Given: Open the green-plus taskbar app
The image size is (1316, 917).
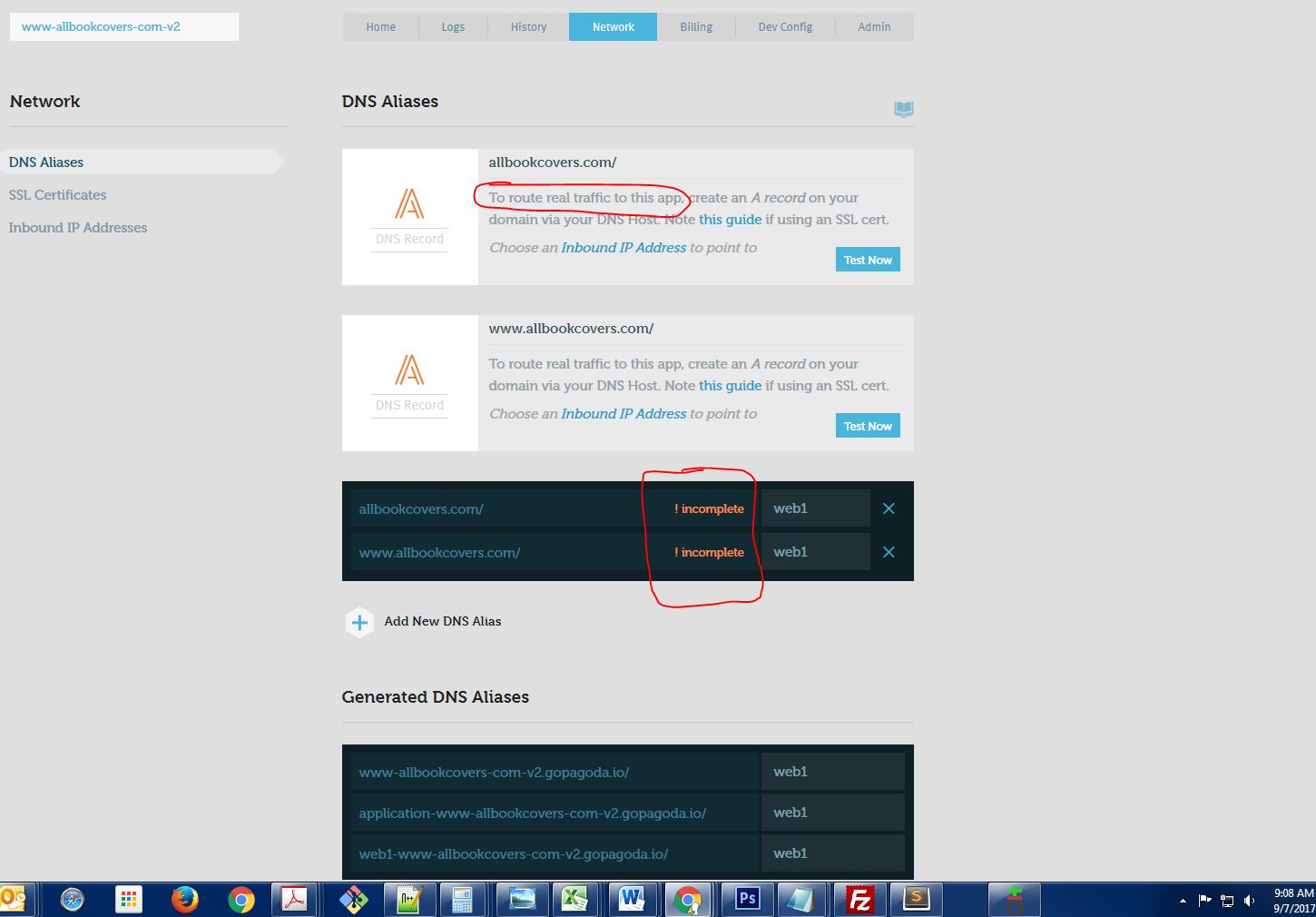Looking at the screenshot, I should point(1014,900).
